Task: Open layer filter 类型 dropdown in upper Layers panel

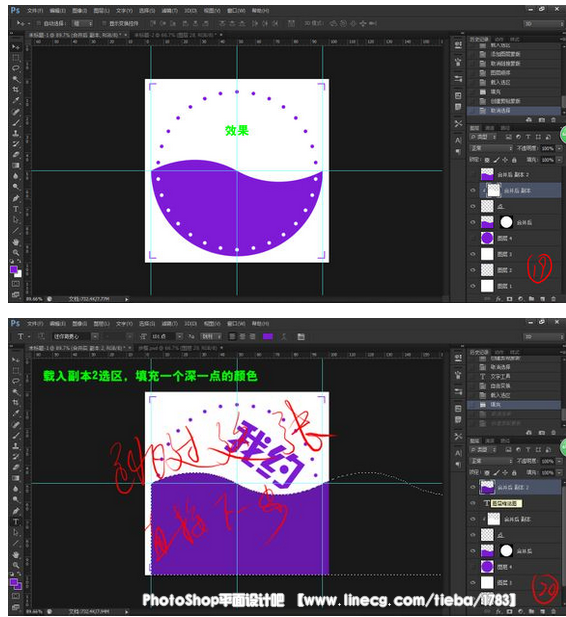Action: (484, 137)
